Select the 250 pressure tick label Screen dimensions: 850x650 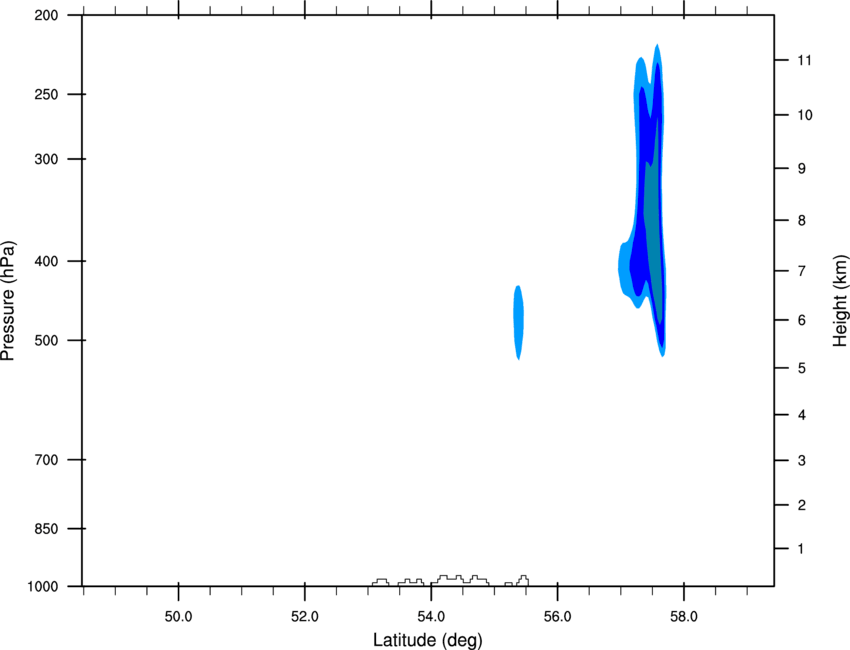[46, 95]
